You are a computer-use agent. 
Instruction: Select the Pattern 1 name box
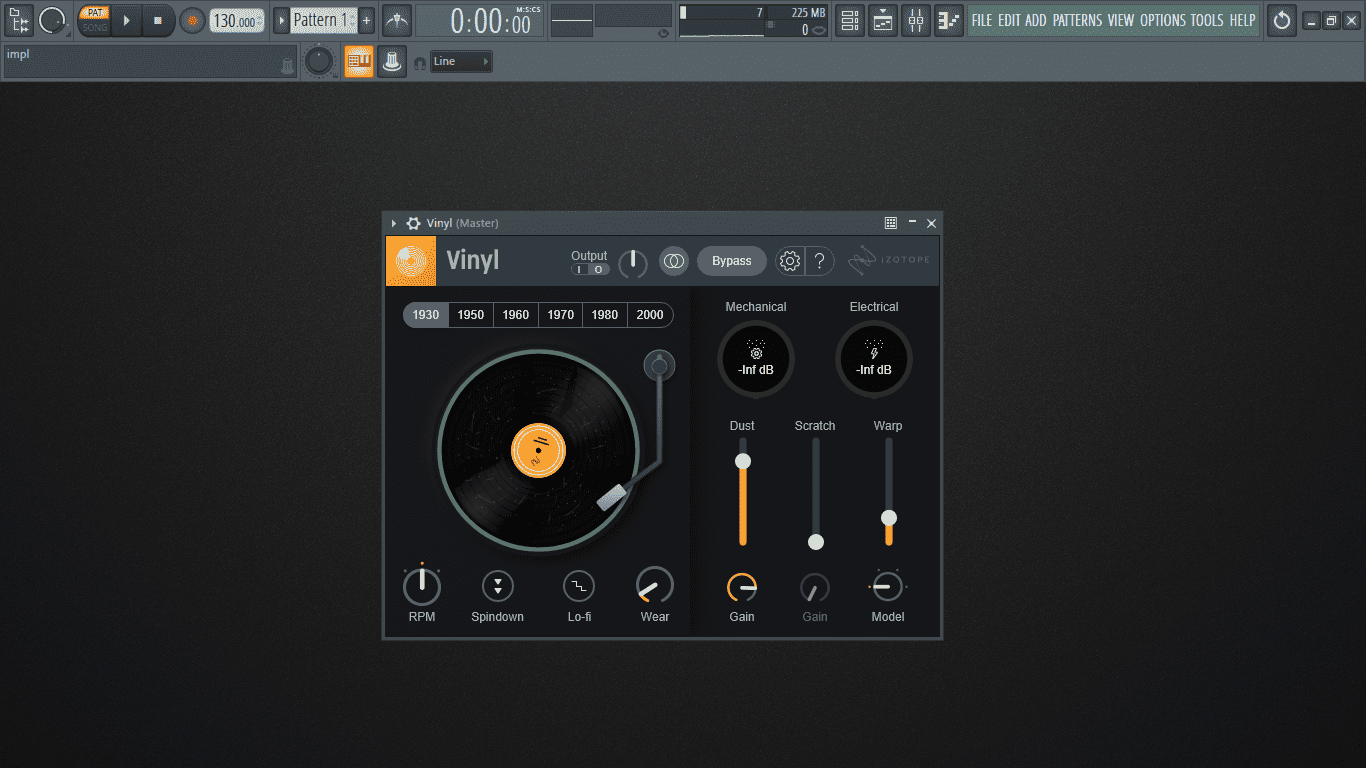(x=323, y=20)
